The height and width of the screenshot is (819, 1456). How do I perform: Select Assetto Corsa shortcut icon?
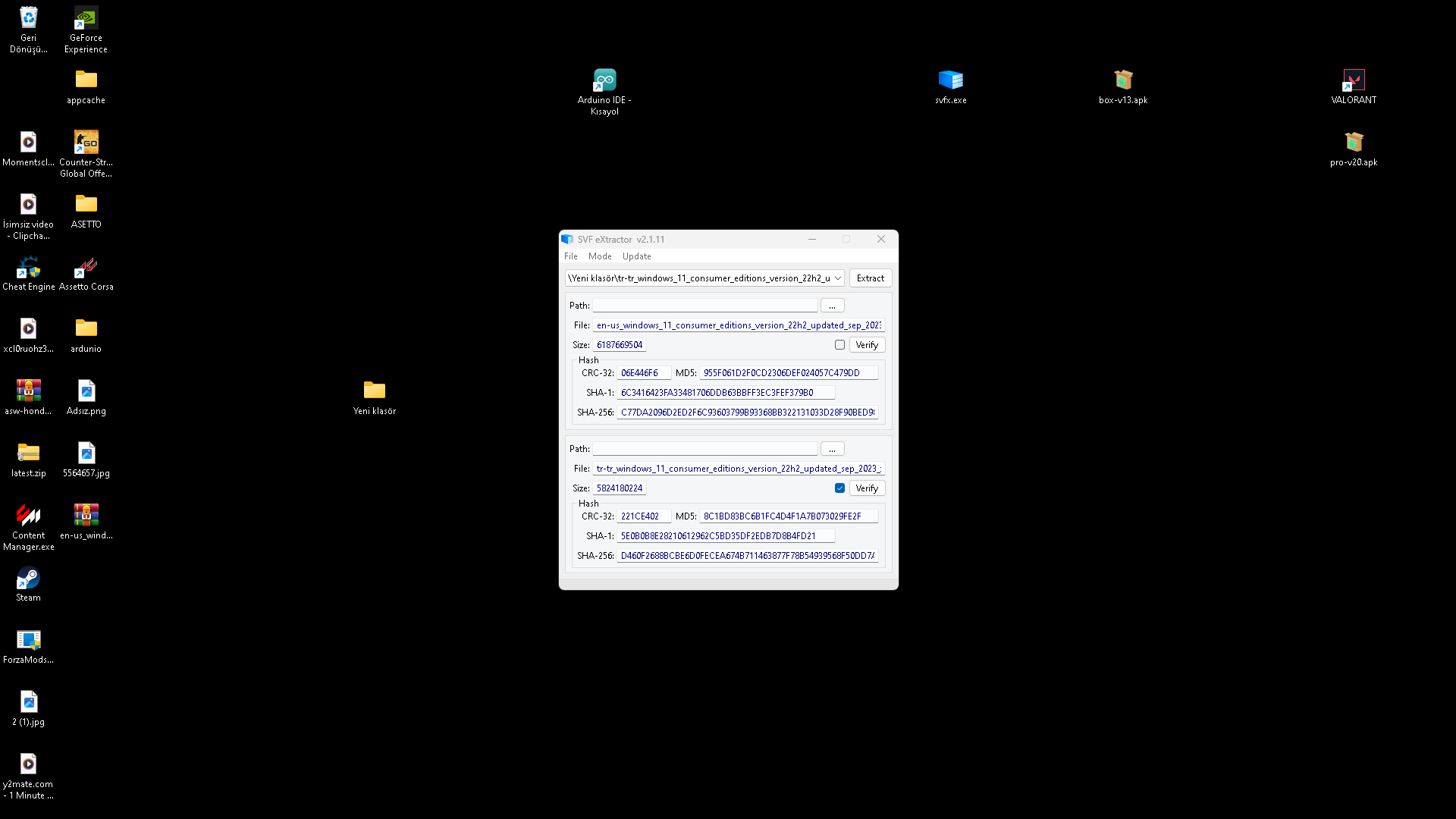tap(86, 268)
